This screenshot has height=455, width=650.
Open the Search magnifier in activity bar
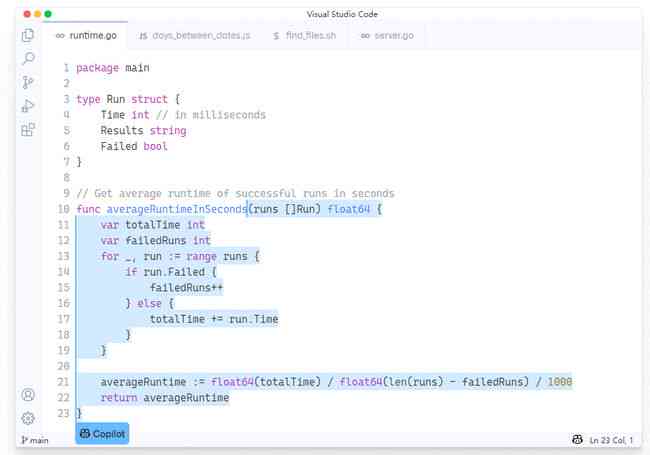[28, 58]
